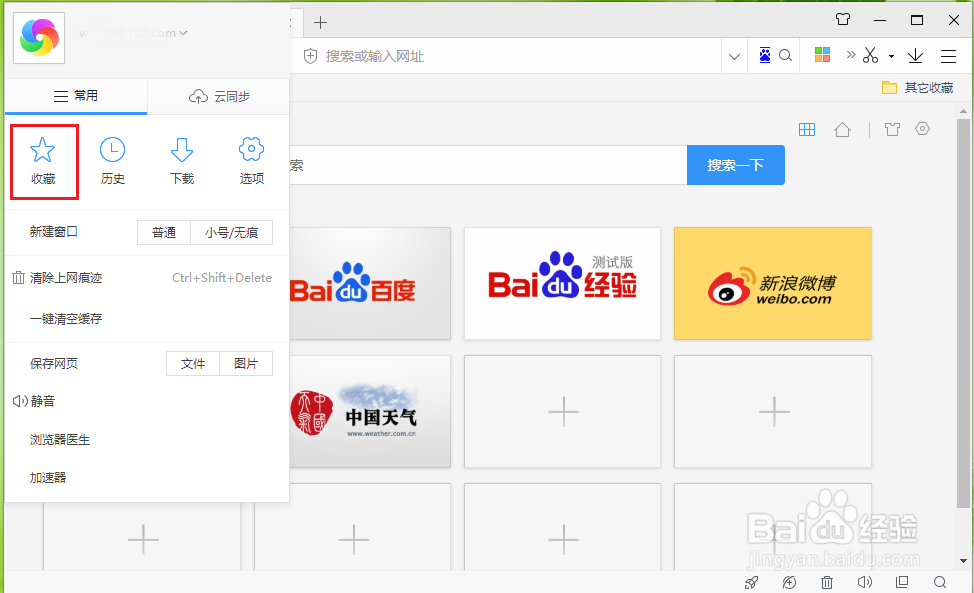Viewport: 974px width, 593px height.
Task: Click the 搜索一下 search button
Action: click(x=735, y=165)
